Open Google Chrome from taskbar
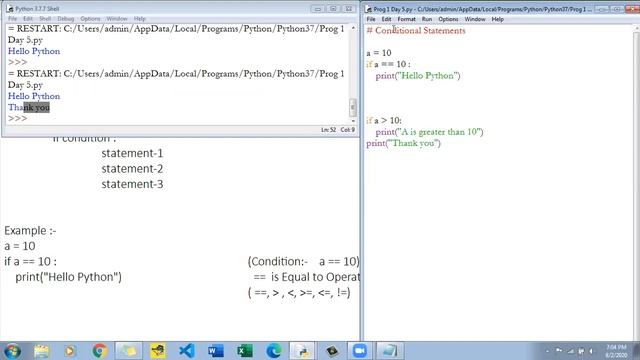Image resolution: width=640 pixels, height=360 pixels. point(99,351)
